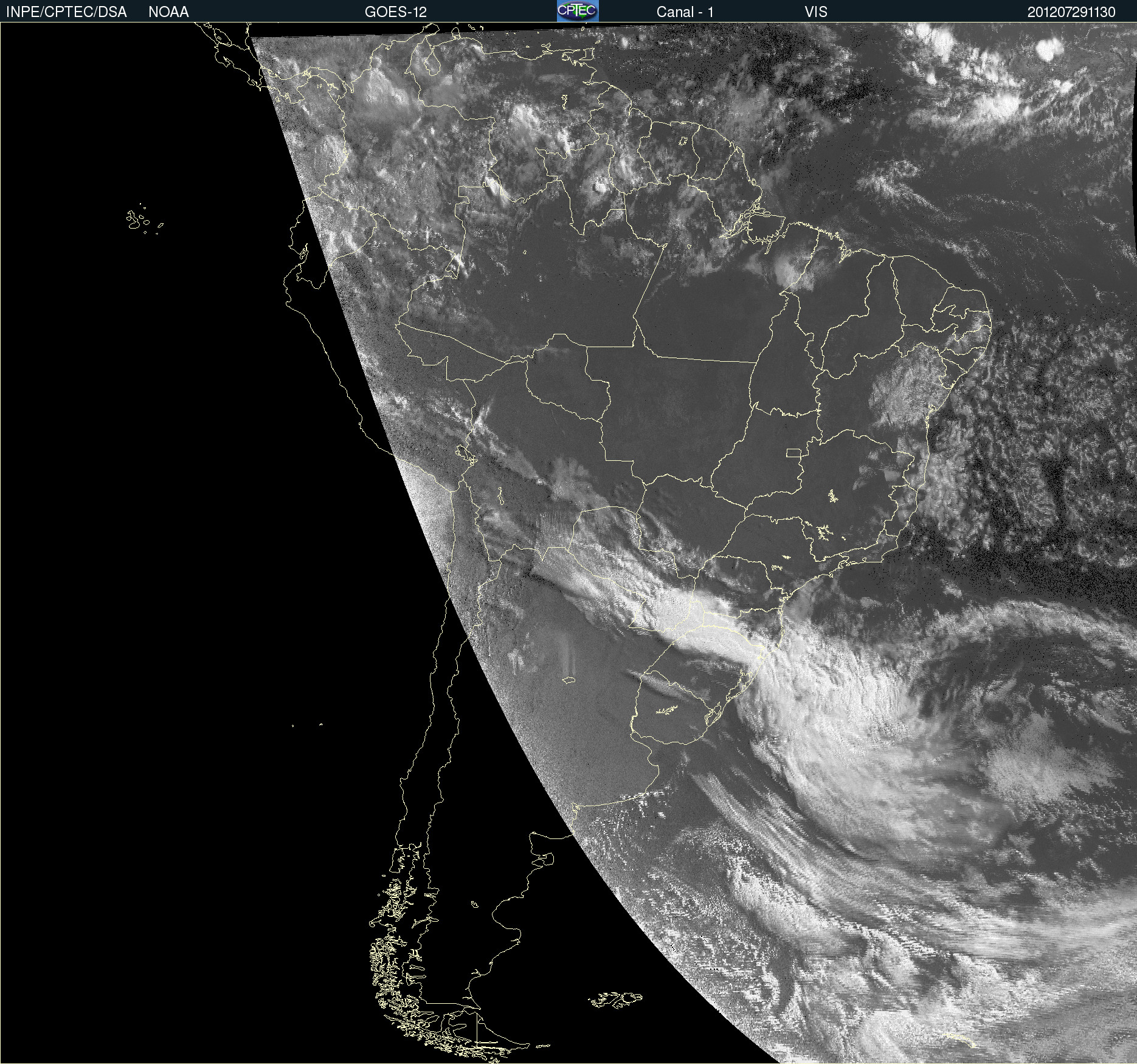This screenshot has height=1064, width=1137.
Task: Click the timestamp 201207291130
Action: (x=1071, y=12)
